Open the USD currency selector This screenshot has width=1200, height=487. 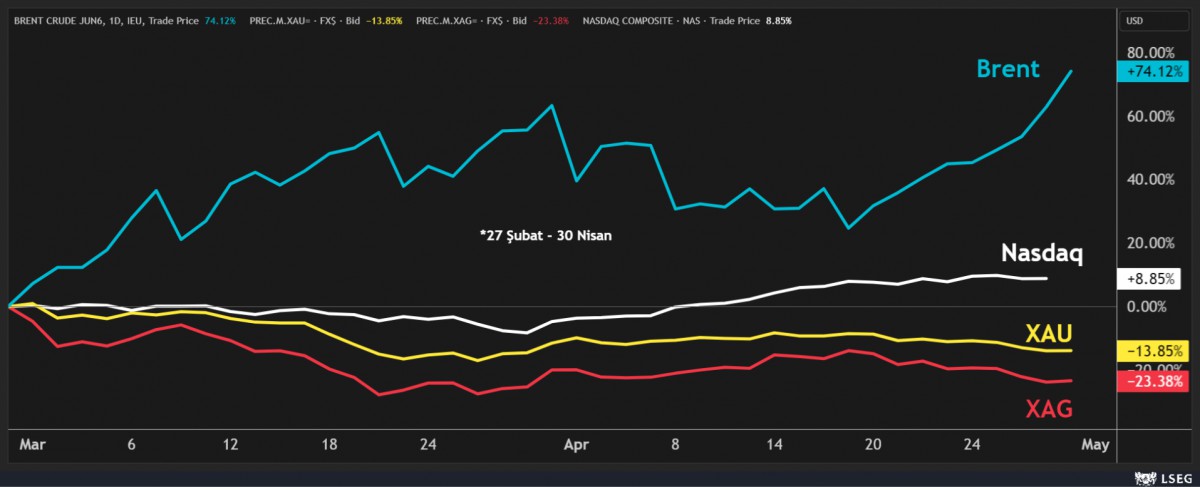[1134, 19]
